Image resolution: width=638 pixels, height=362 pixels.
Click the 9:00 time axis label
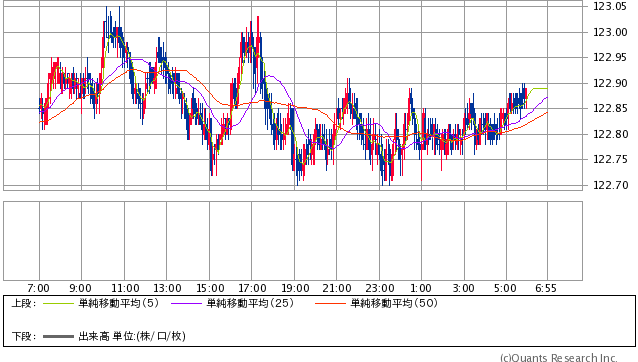[80, 288]
